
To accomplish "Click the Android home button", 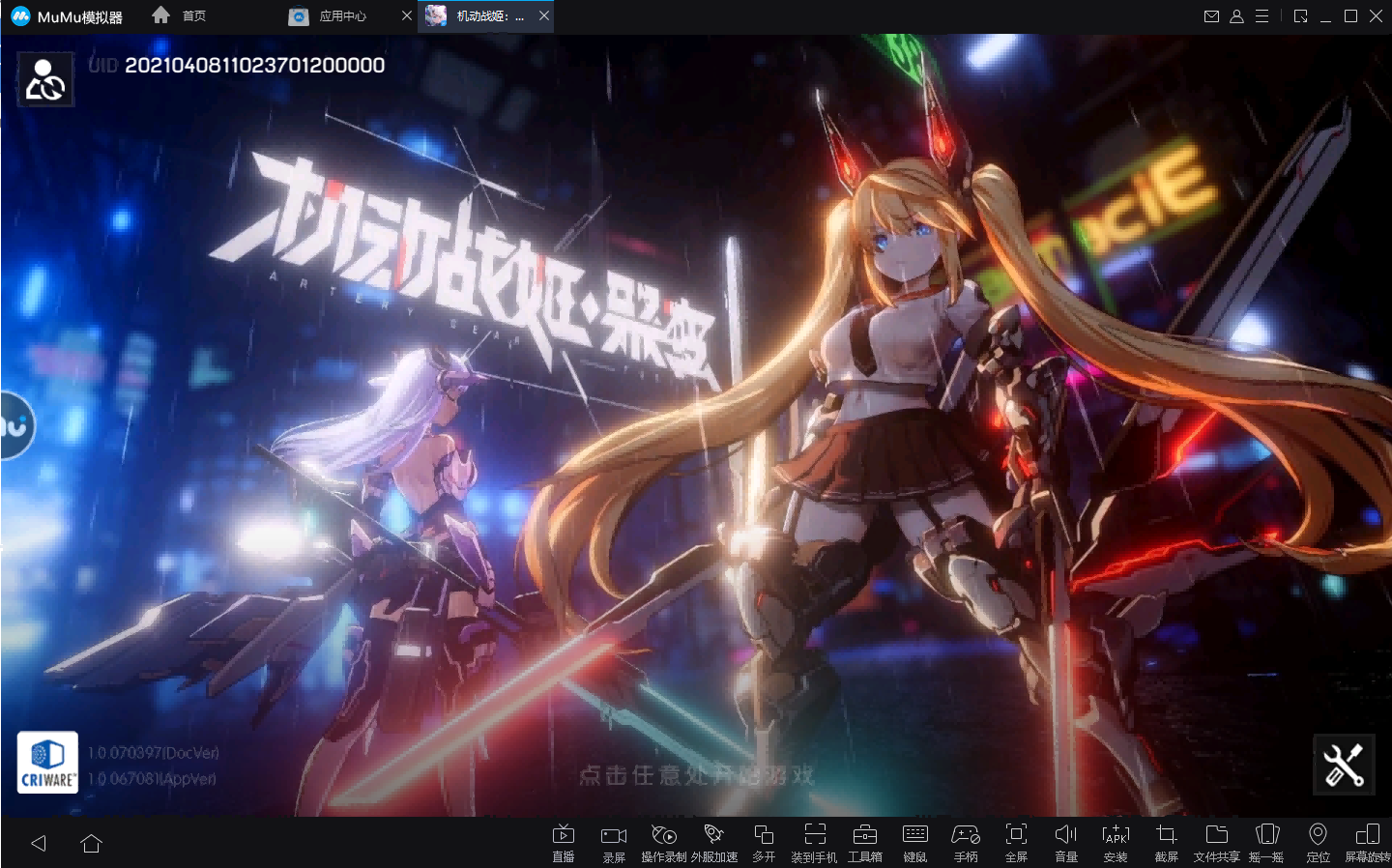I will click(x=92, y=843).
